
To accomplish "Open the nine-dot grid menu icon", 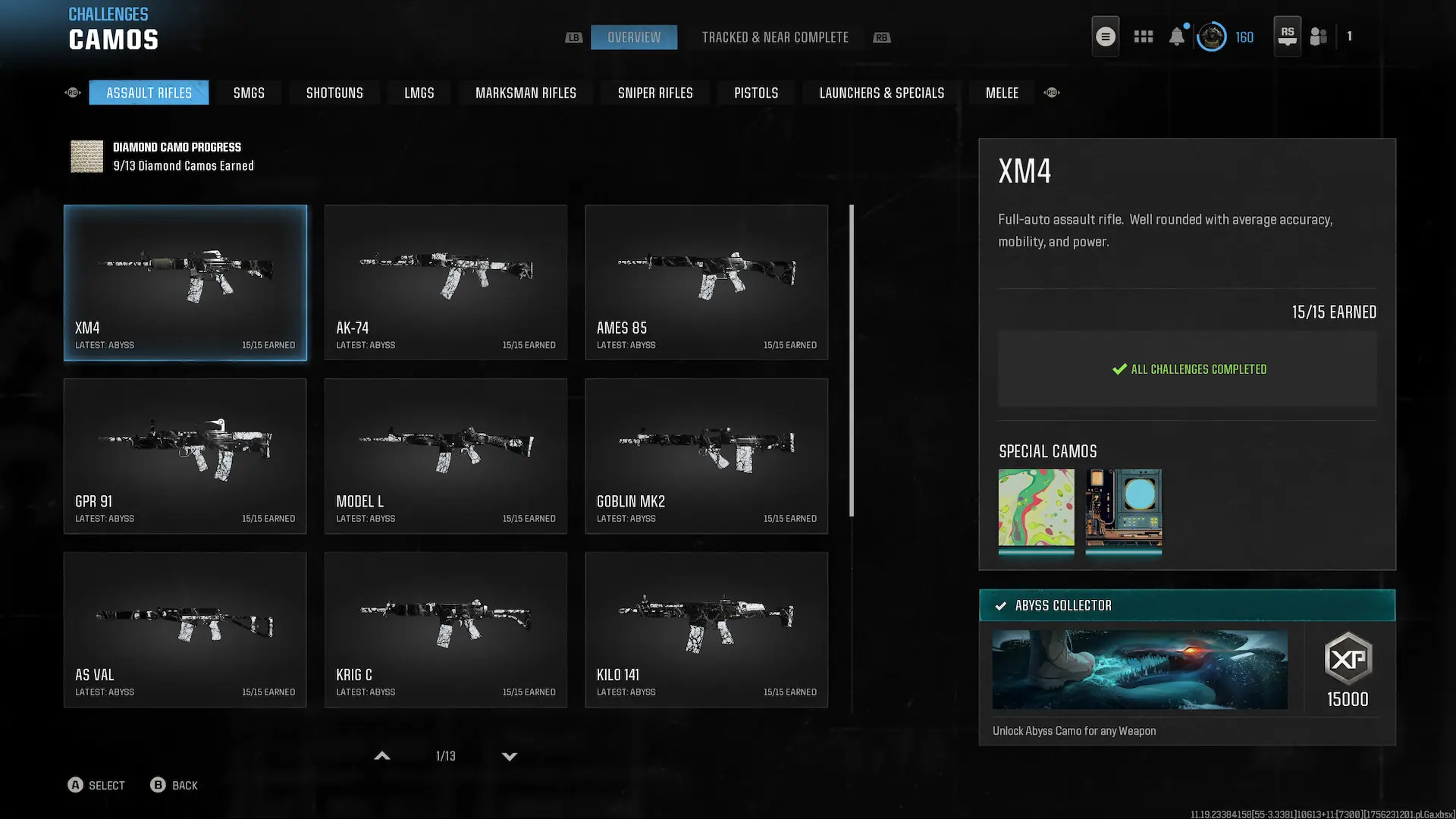I will [1143, 36].
